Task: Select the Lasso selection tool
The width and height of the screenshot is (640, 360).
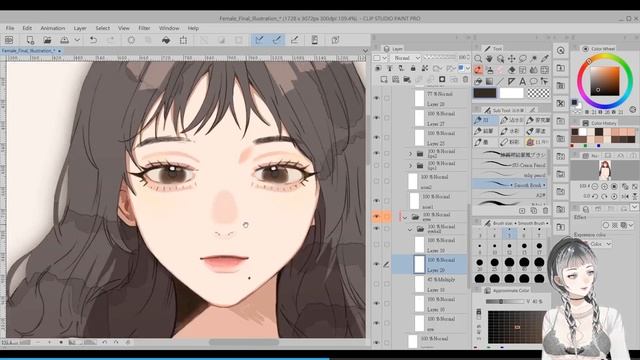Action: pos(522,59)
